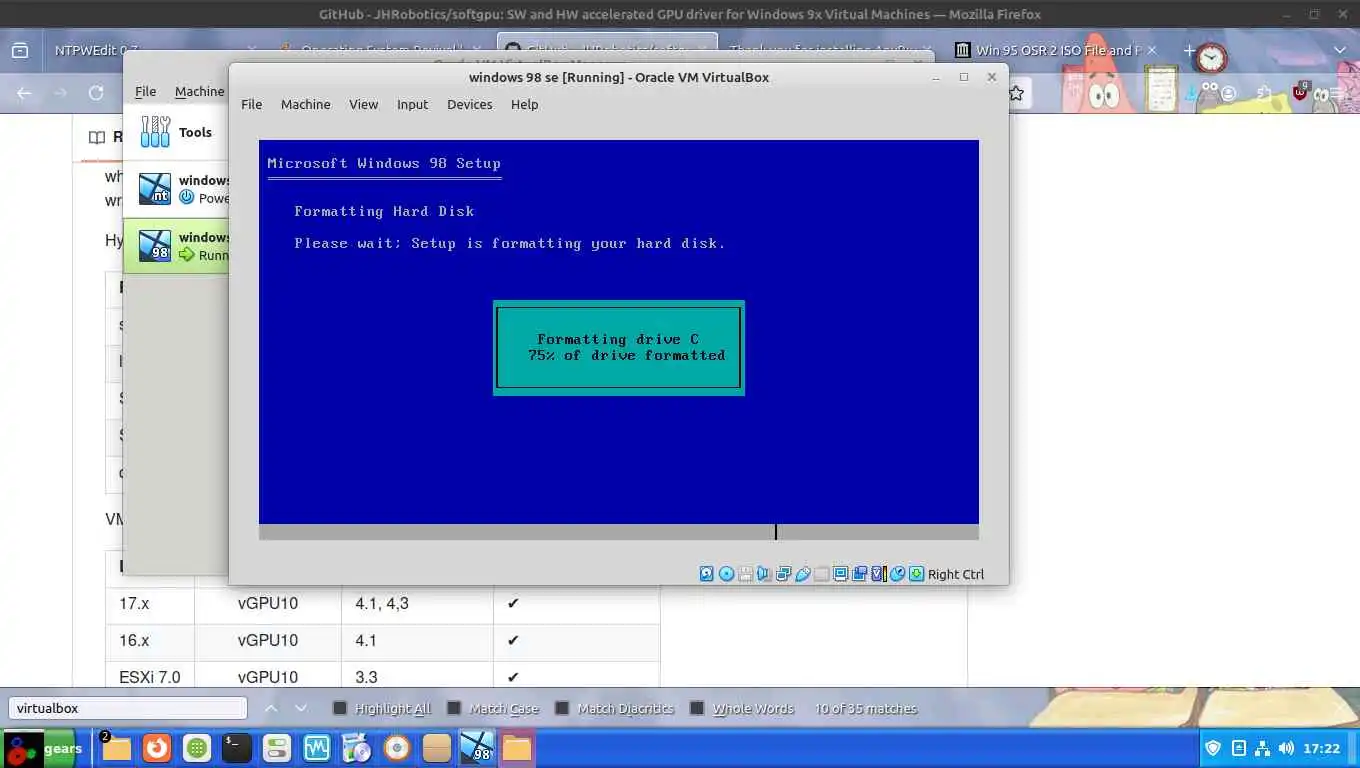Open the volume control in system tray

click(x=1286, y=748)
